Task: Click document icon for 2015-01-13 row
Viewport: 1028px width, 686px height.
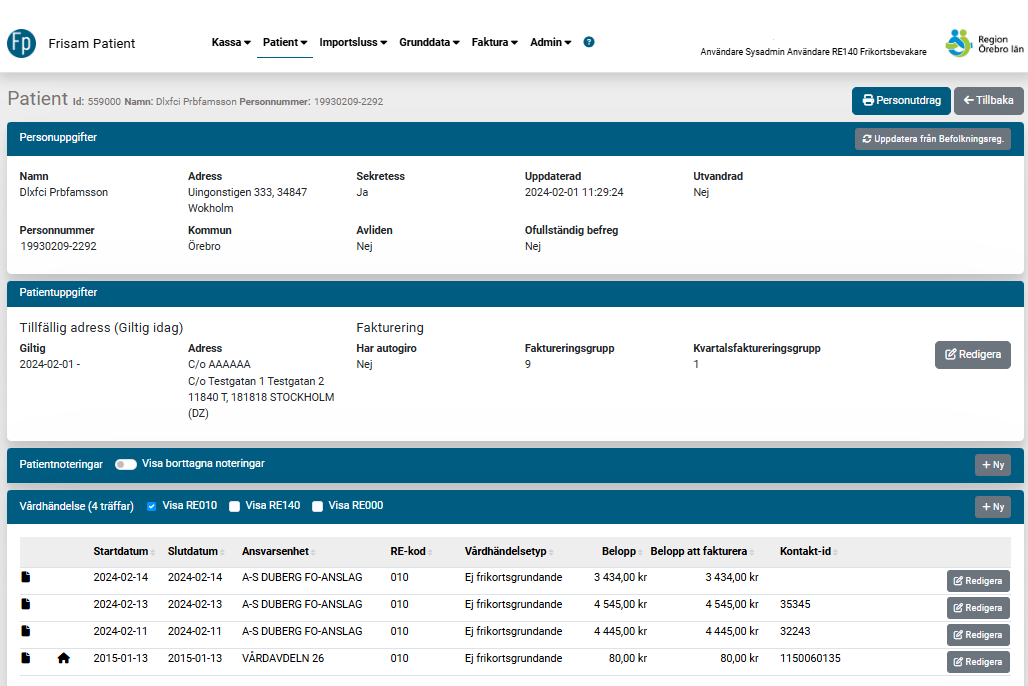Action: click(x=26, y=658)
